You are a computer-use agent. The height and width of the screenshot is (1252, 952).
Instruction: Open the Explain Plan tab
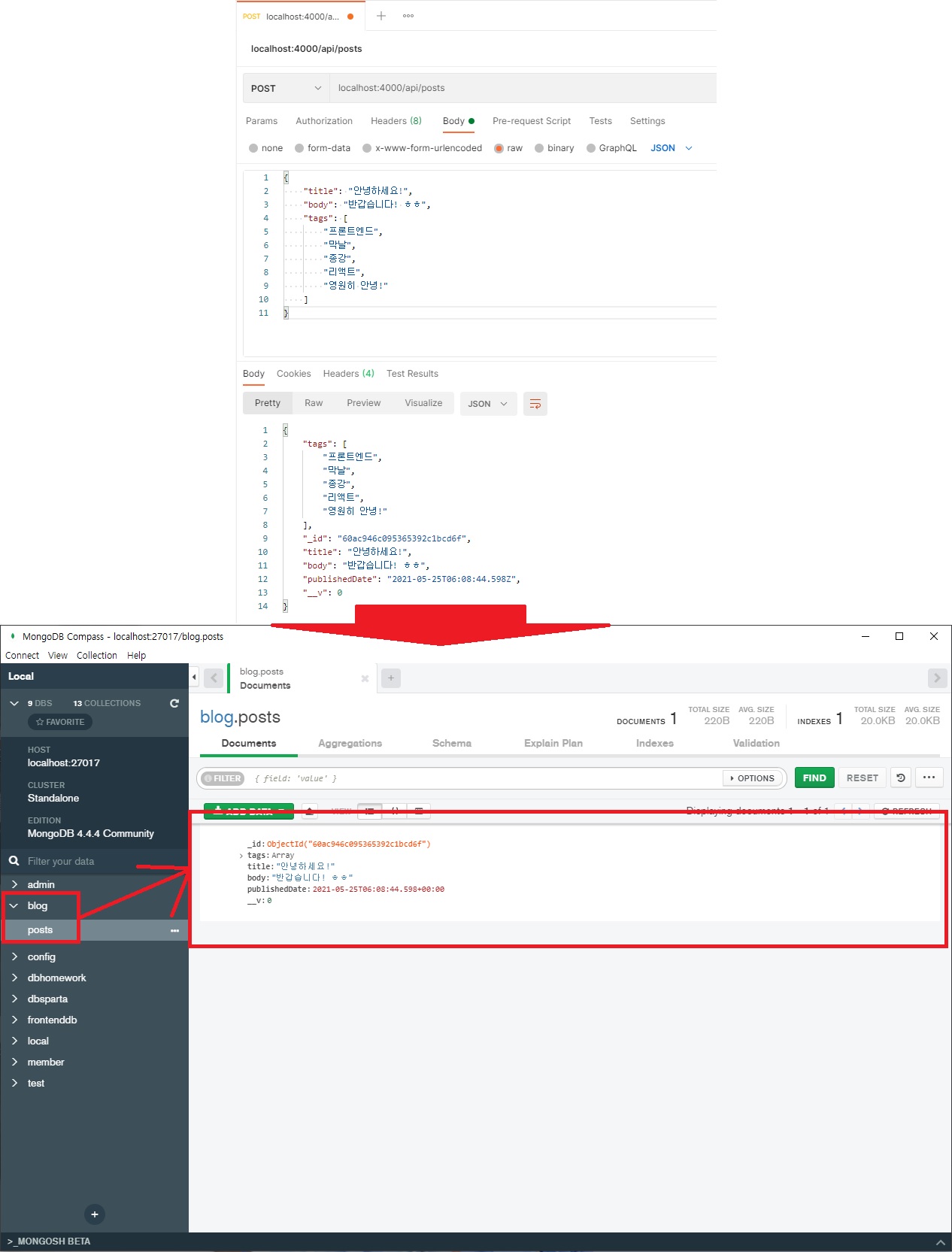click(553, 743)
